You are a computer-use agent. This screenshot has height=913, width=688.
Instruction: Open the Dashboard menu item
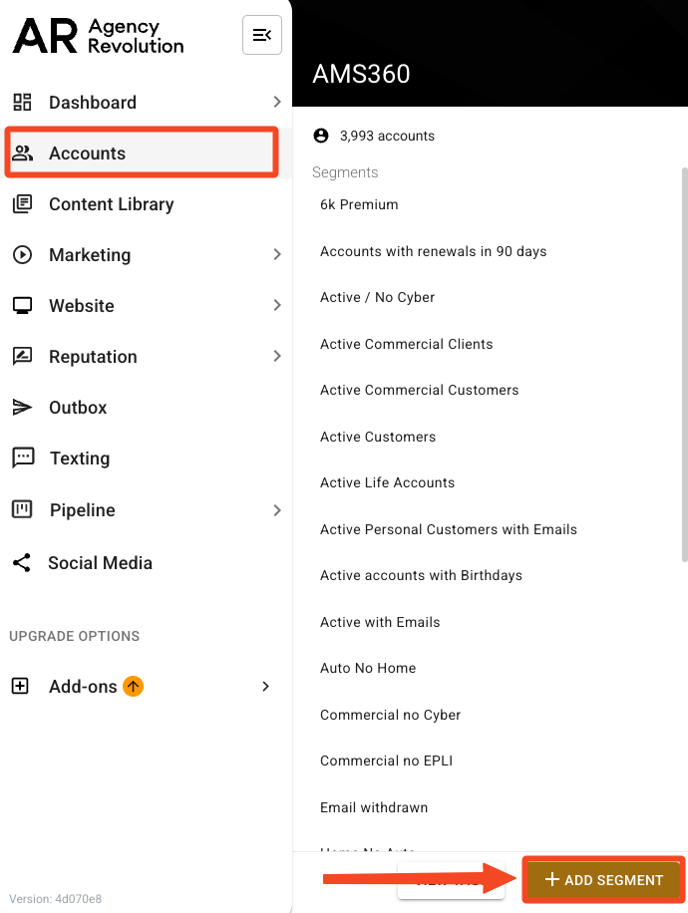click(146, 102)
